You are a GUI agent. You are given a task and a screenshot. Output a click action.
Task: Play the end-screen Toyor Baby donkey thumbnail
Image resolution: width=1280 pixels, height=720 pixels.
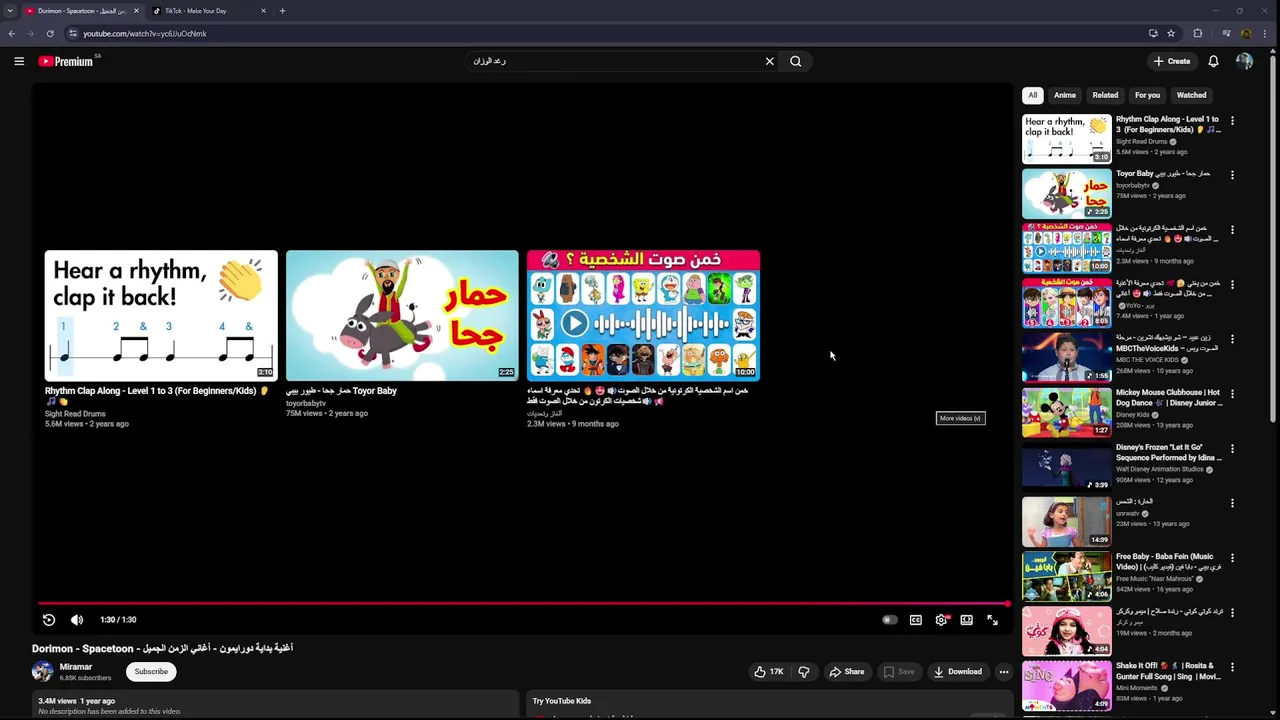coord(402,315)
